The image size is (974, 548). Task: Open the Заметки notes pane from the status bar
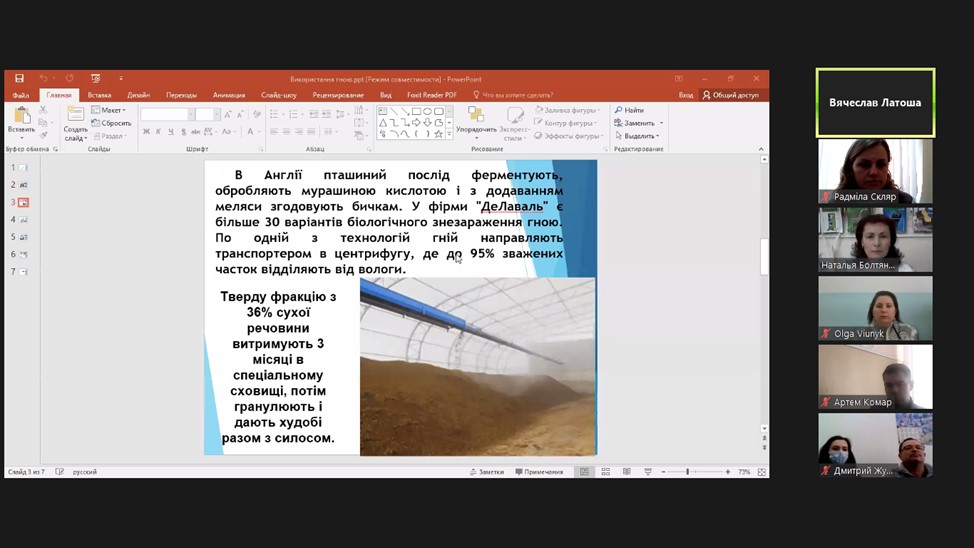click(486, 472)
